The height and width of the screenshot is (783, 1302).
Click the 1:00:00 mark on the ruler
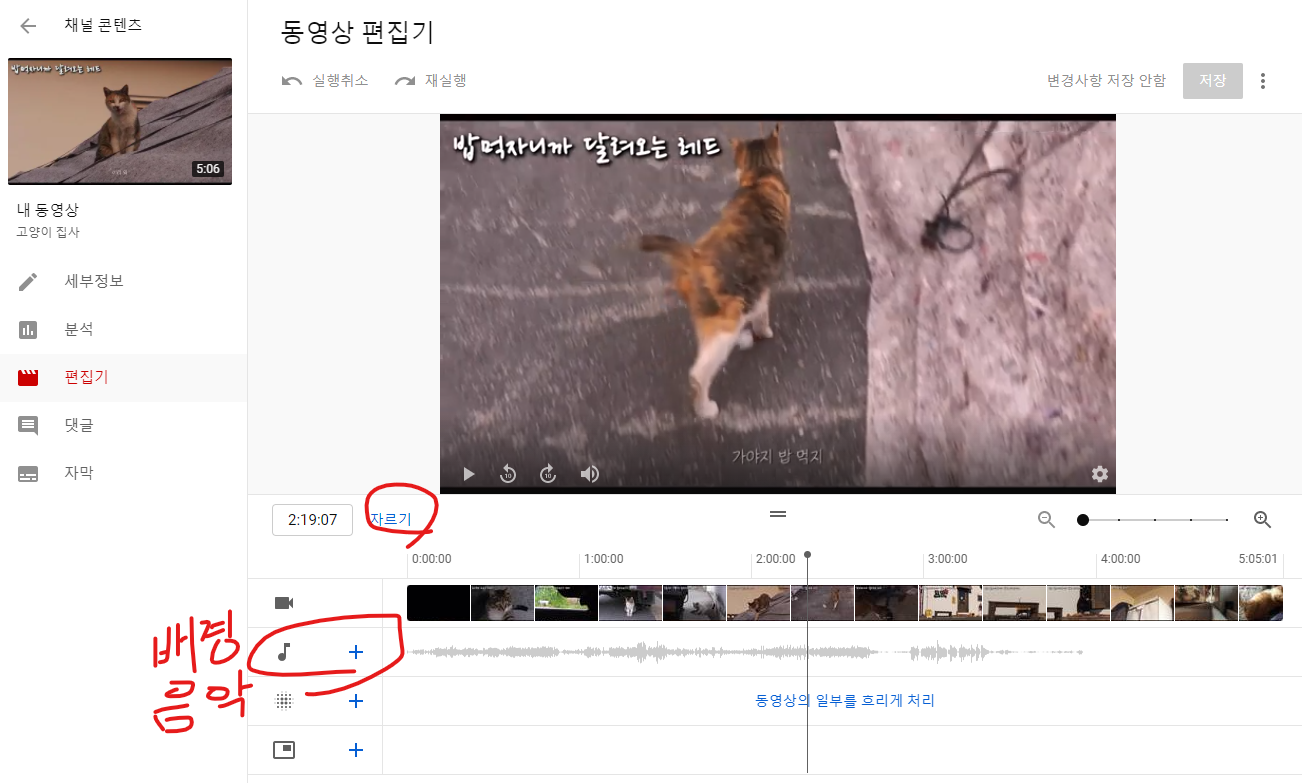click(604, 559)
